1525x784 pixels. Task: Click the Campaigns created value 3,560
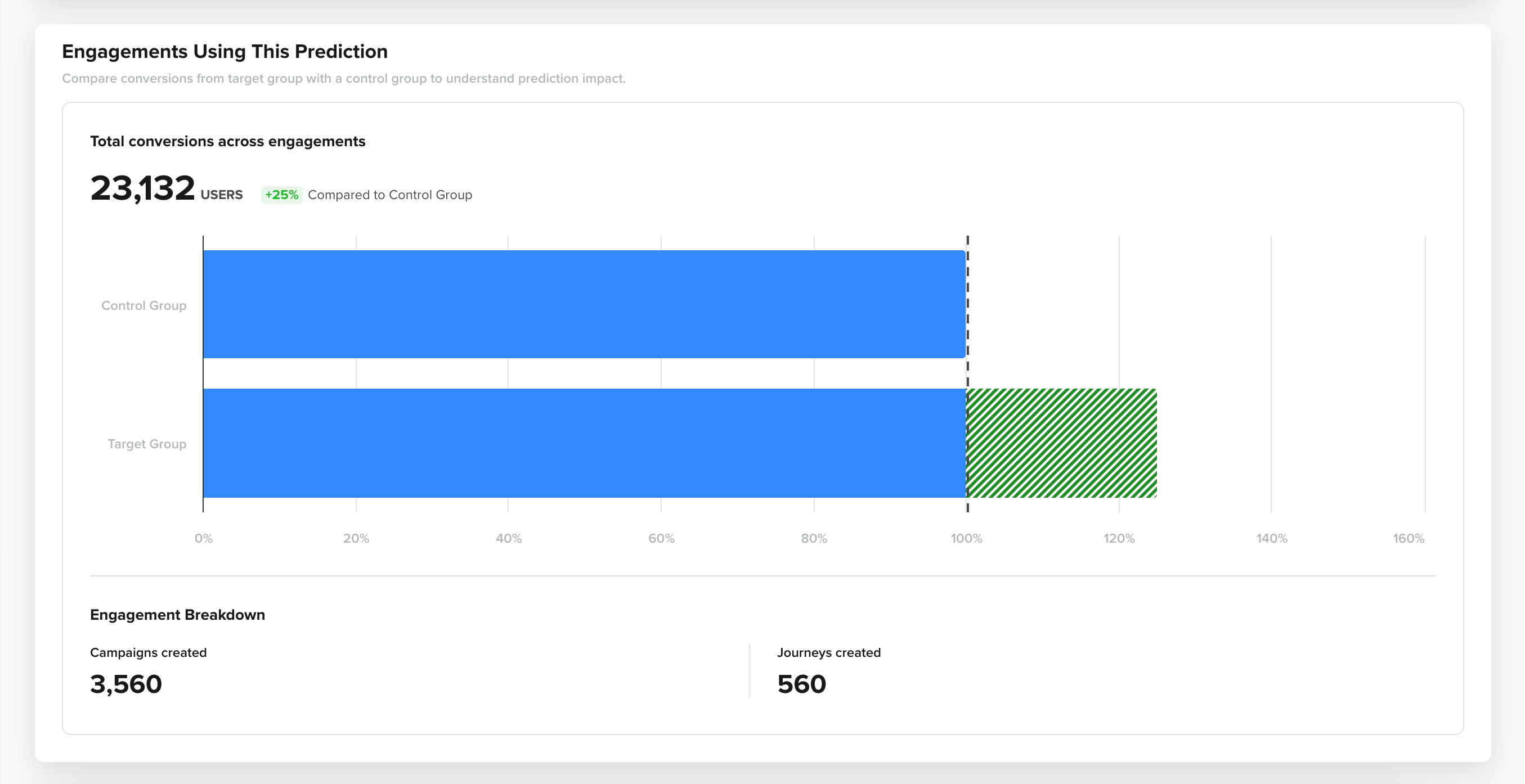click(125, 684)
